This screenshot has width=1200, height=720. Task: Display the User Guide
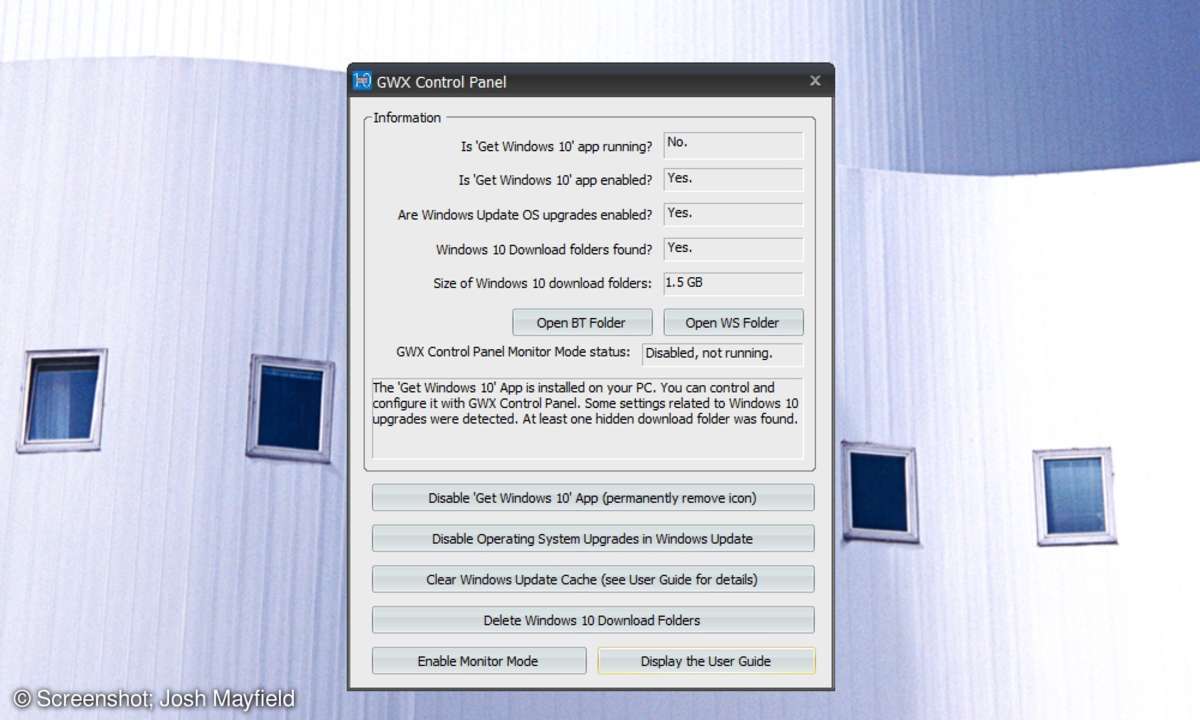pos(706,661)
